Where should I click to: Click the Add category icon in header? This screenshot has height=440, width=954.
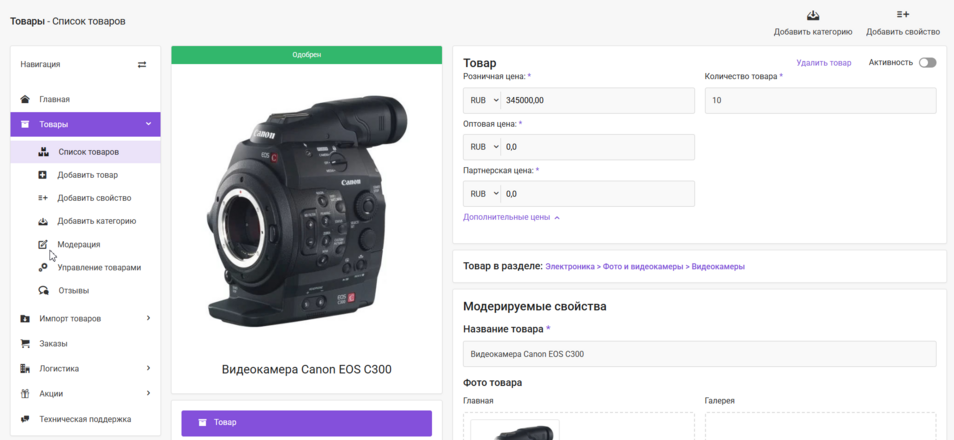click(812, 15)
